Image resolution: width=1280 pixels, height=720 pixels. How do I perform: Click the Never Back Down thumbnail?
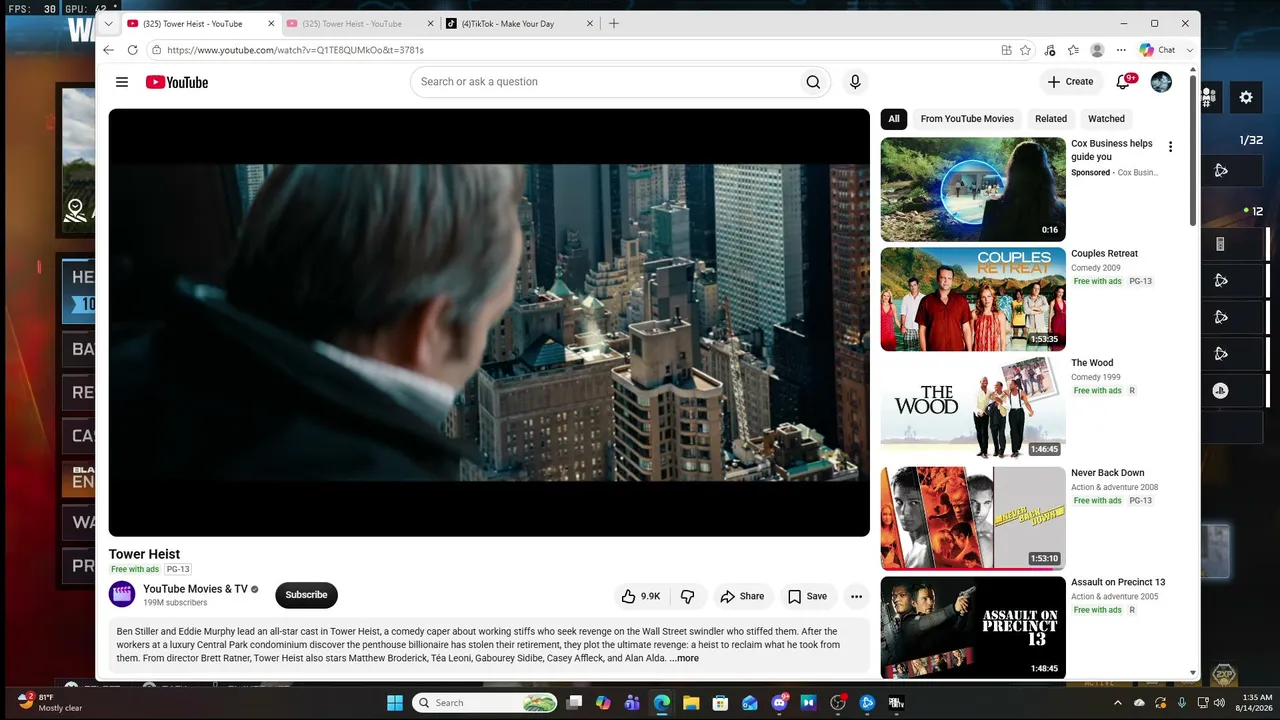[973, 518]
